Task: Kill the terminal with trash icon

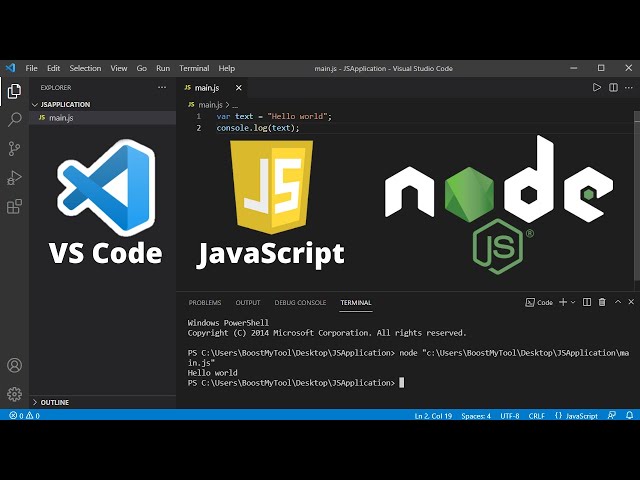Action: point(602,302)
